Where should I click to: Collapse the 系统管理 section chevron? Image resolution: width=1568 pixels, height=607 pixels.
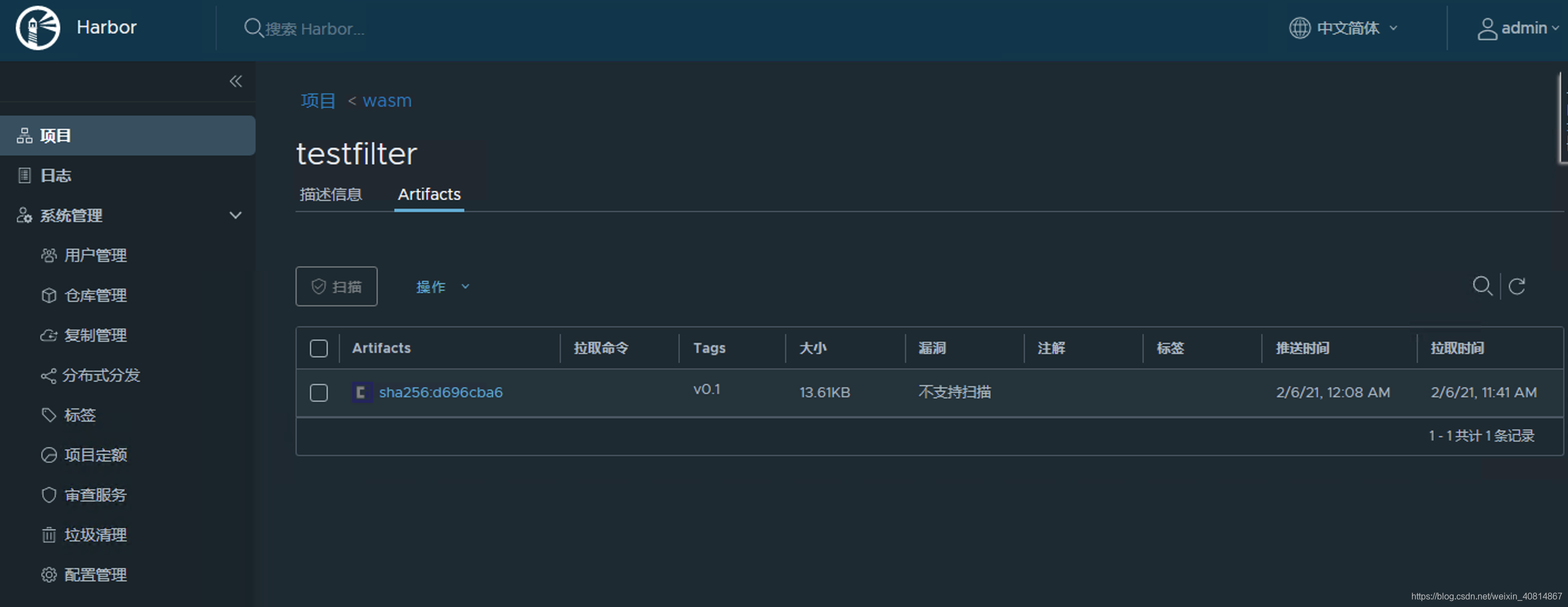tap(235, 215)
